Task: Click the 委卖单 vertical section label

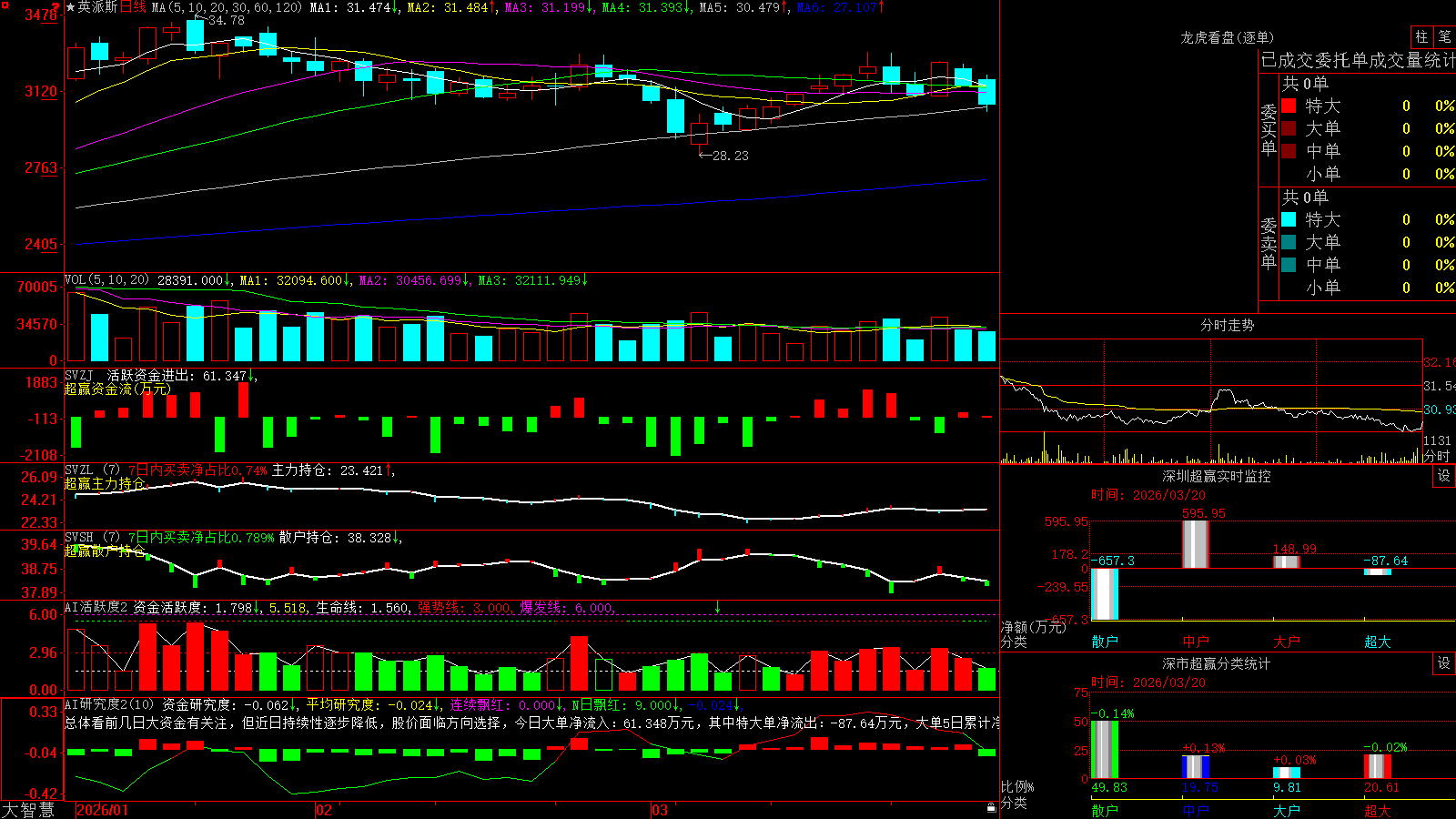Action: click(x=1269, y=244)
